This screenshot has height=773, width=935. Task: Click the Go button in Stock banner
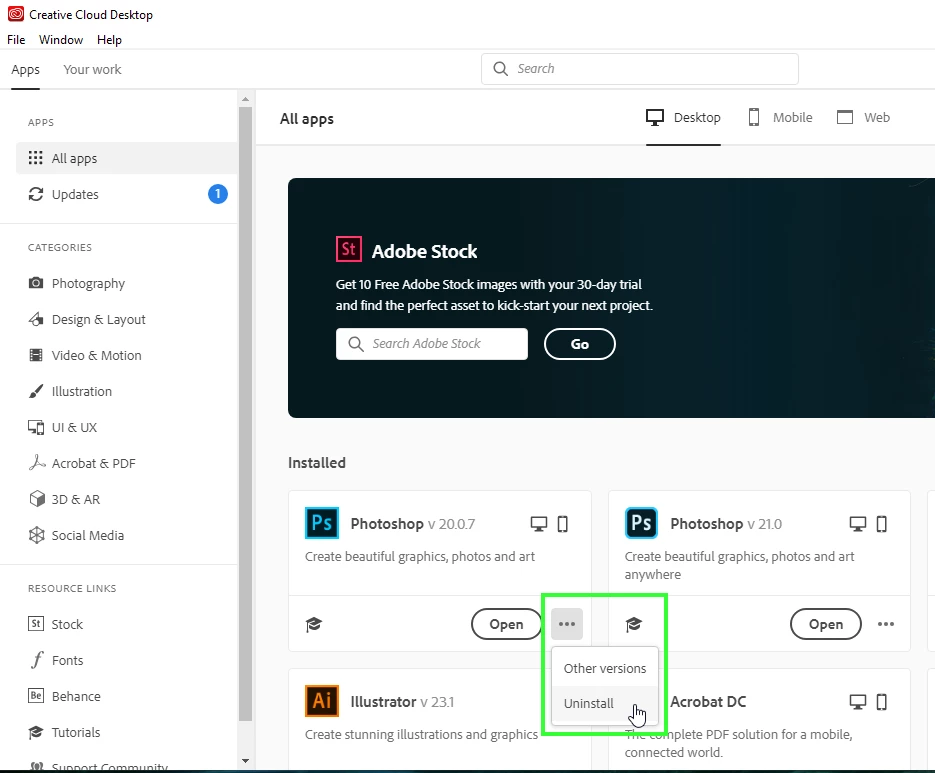pos(580,344)
